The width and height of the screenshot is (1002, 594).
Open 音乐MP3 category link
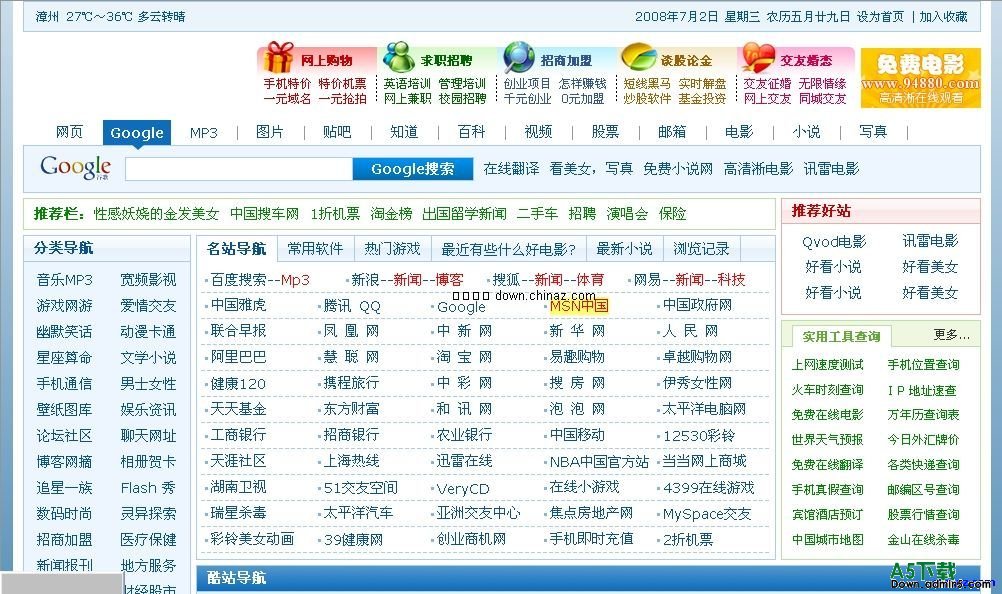(65, 280)
